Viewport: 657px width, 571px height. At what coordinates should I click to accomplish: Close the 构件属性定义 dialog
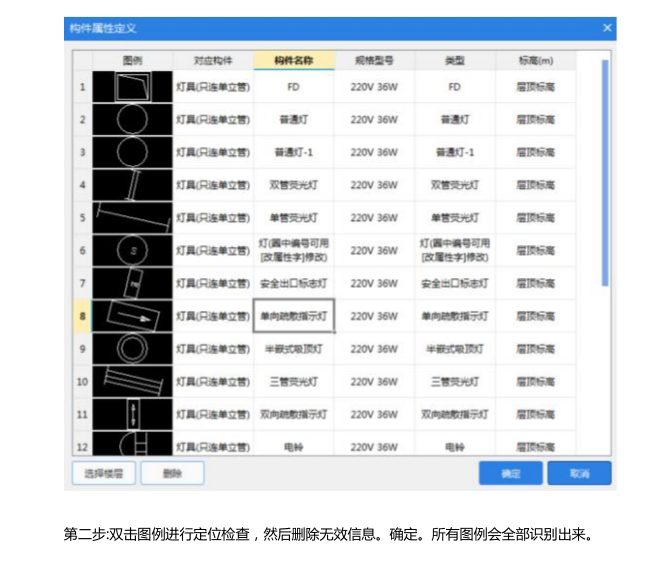tap(607, 28)
